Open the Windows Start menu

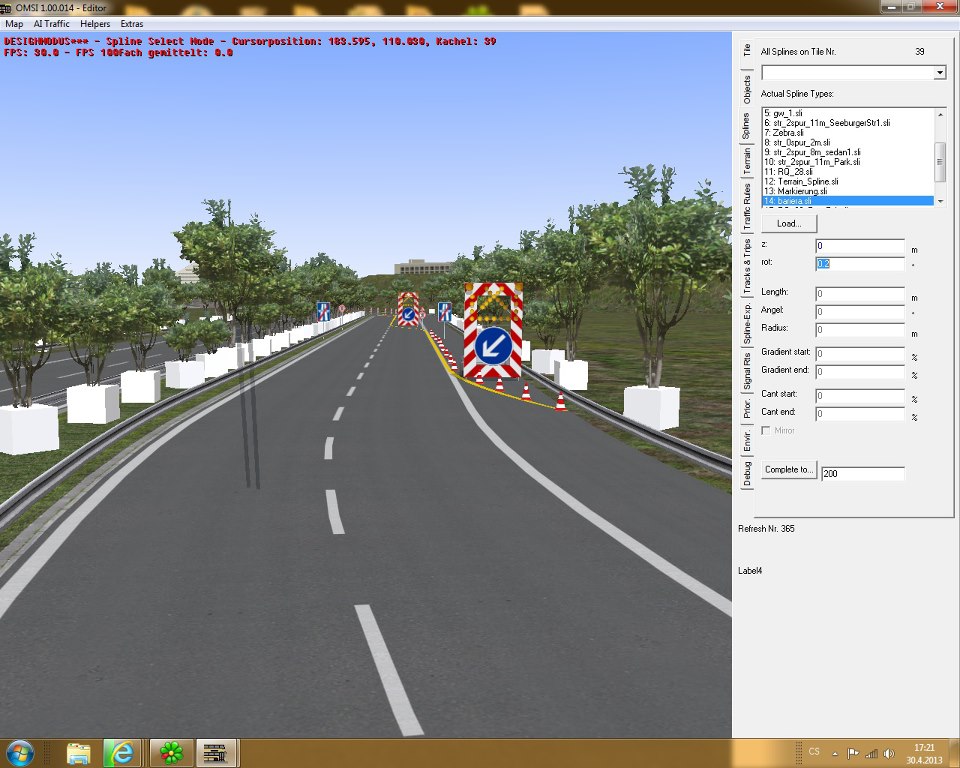pos(22,751)
